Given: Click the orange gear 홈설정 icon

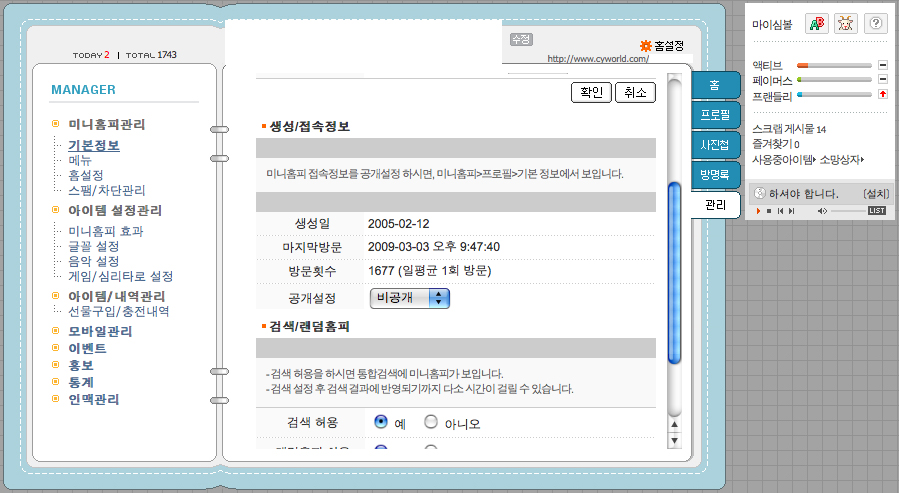Looking at the screenshot, I should click(646, 45).
